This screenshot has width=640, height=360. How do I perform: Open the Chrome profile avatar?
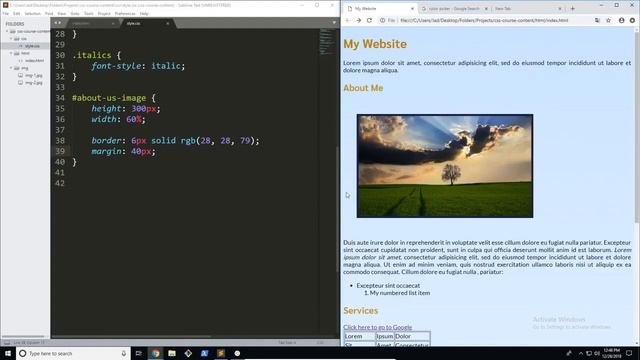[621, 20]
